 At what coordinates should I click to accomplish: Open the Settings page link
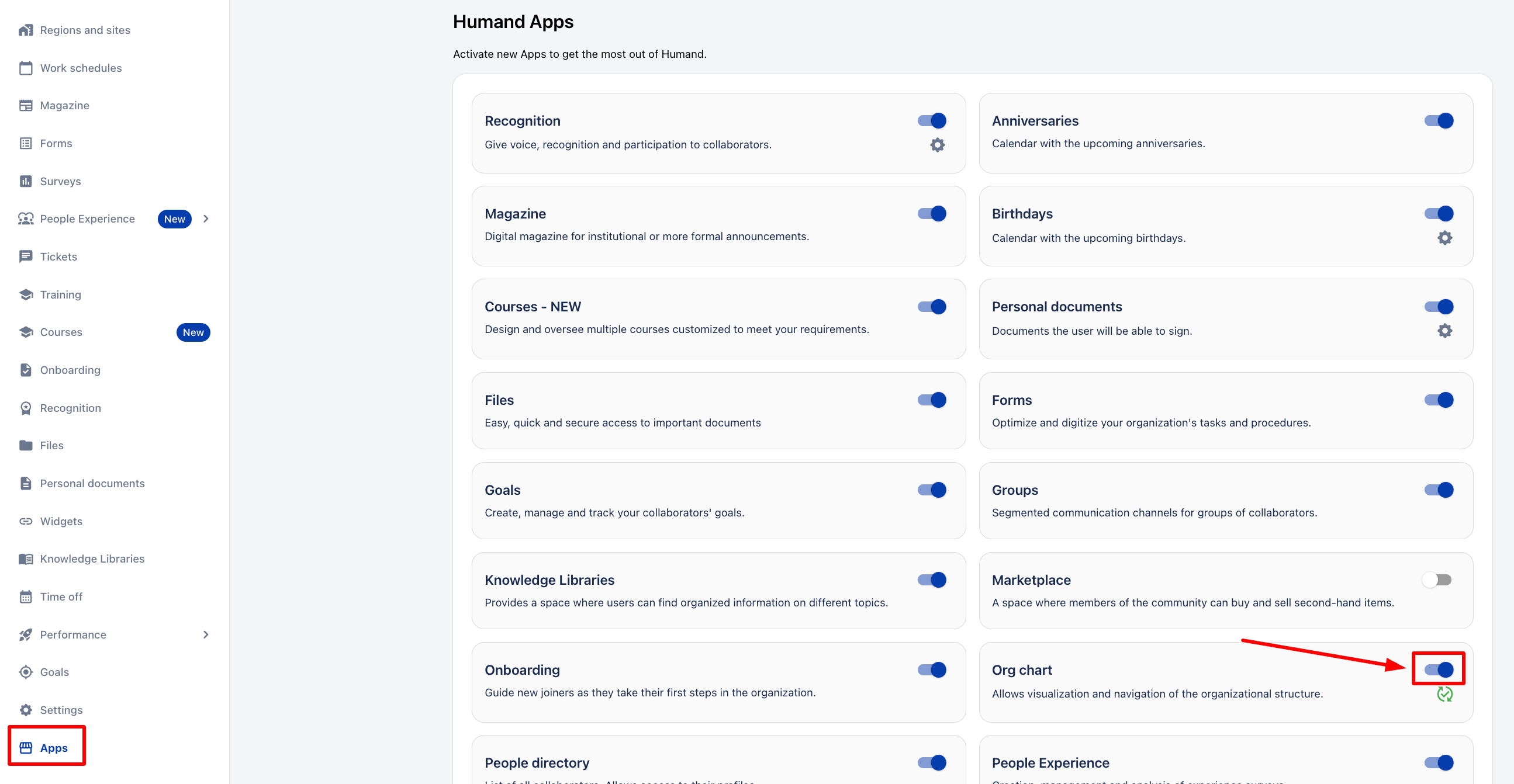61,710
